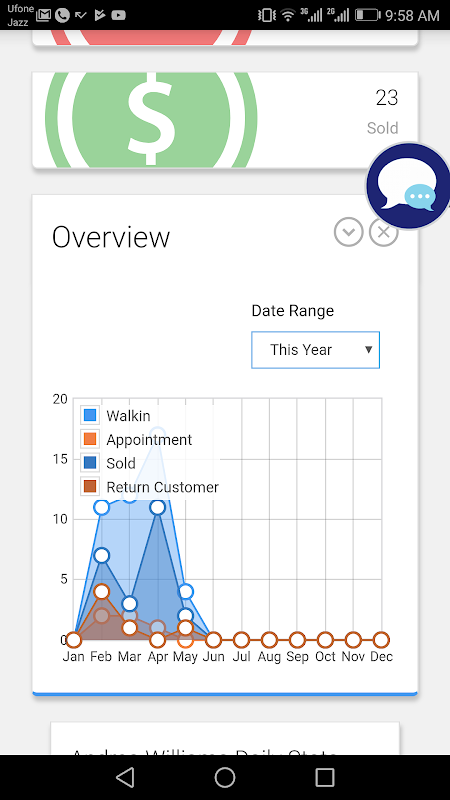Toggle Appointment series legend swatch
Screen dimensions: 450x800
click(90, 439)
